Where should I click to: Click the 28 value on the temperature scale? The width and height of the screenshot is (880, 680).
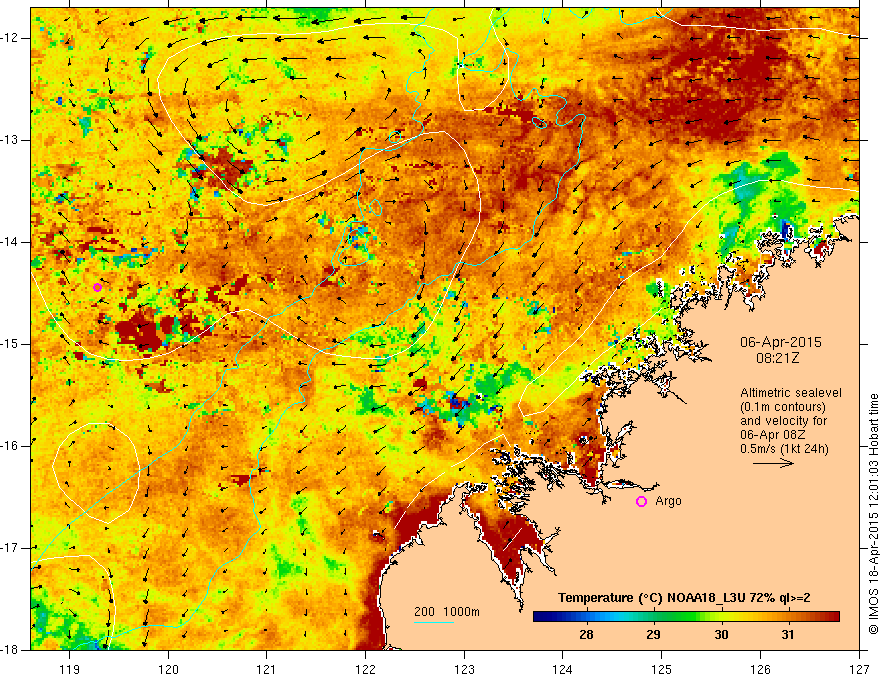click(586, 635)
